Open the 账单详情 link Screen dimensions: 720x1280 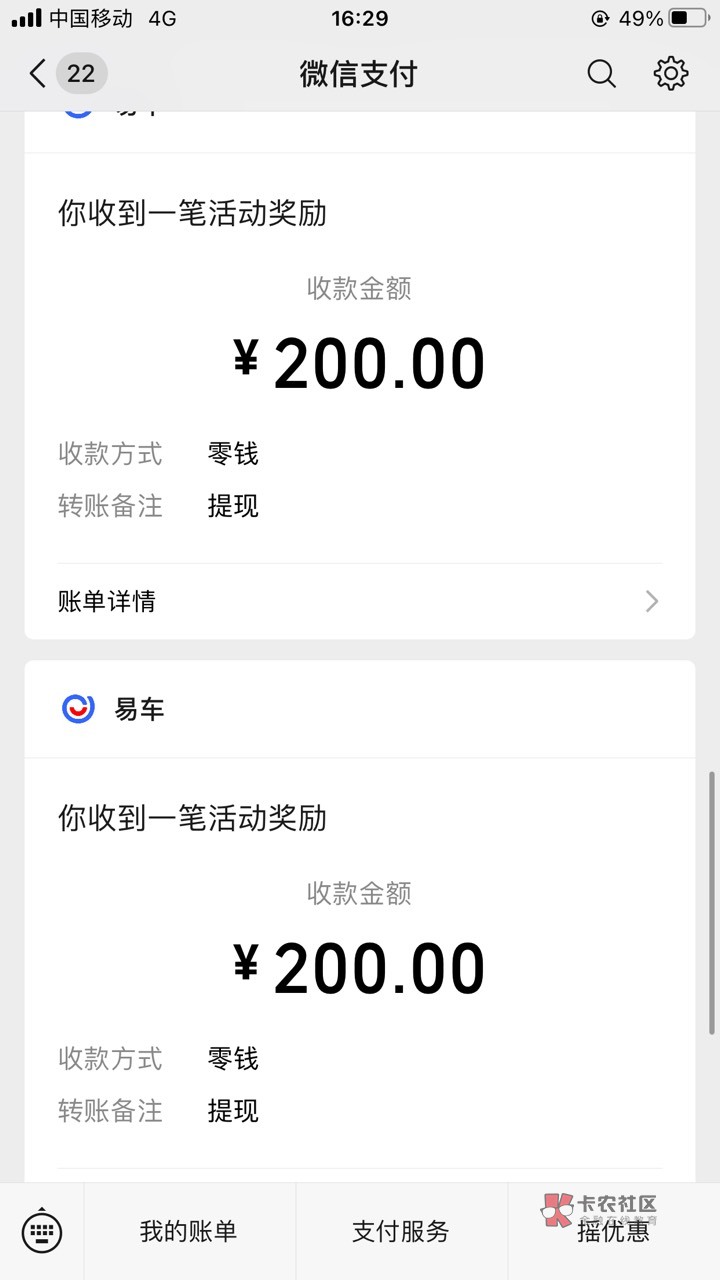(107, 601)
